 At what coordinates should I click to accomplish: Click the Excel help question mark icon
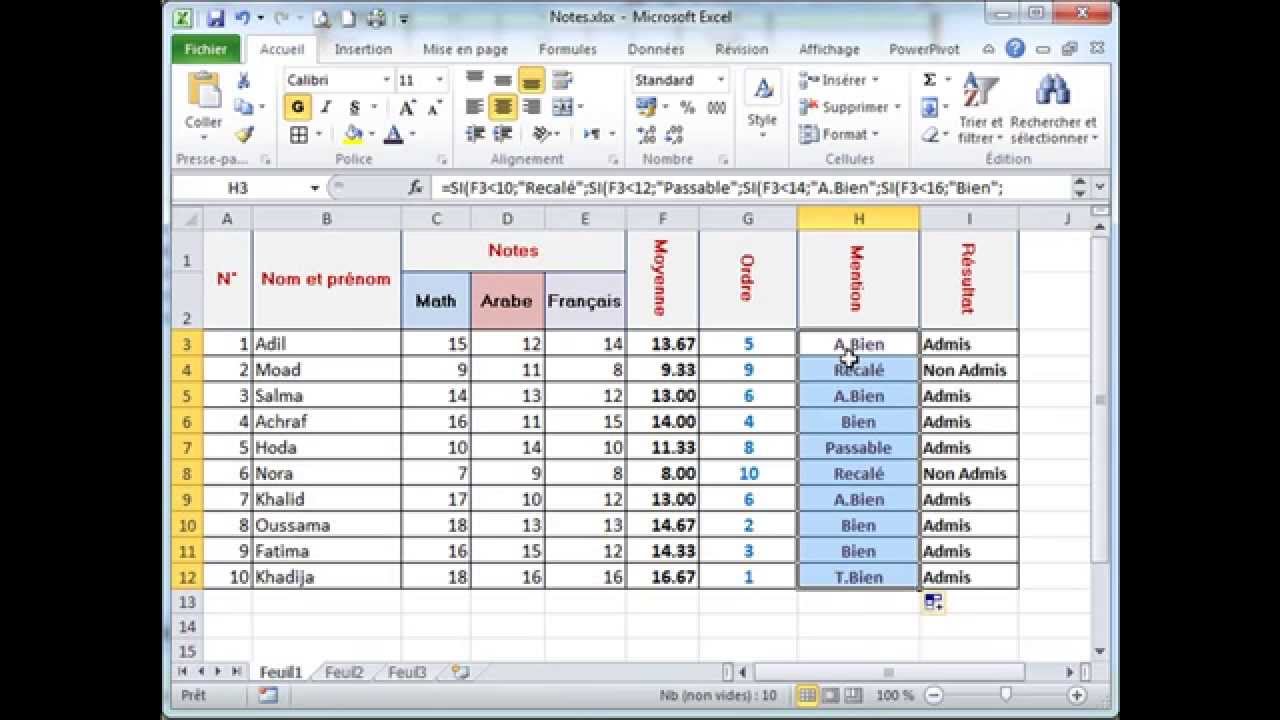[1015, 48]
